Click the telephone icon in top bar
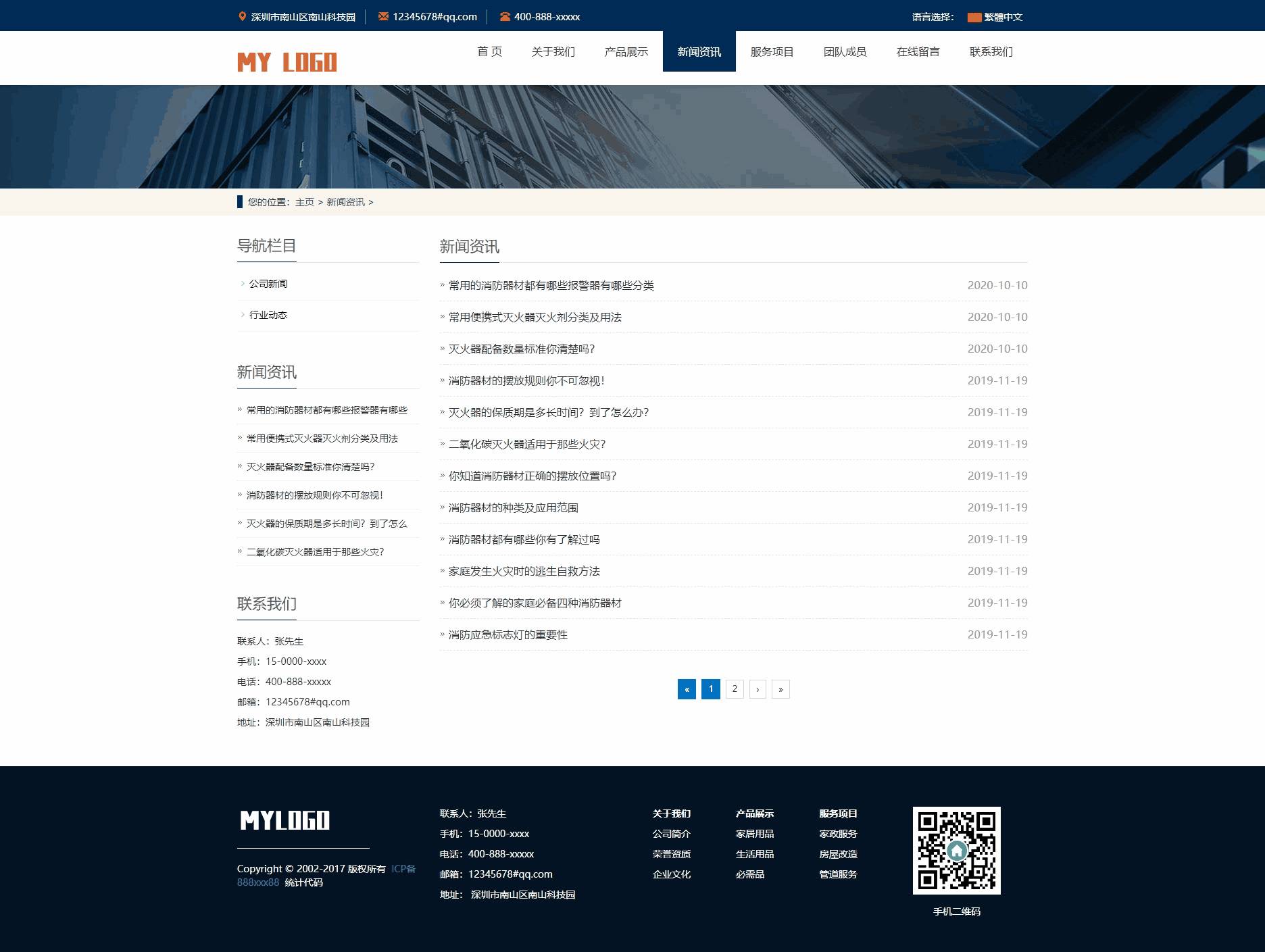 (x=505, y=16)
